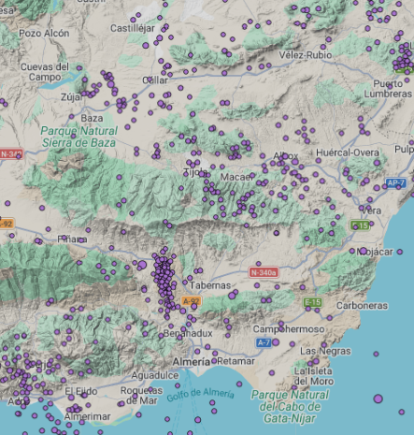The width and height of the screenshot is (414, 435).
Task: Click the purple marker right of A-7 shield
Action: [275, 342]
